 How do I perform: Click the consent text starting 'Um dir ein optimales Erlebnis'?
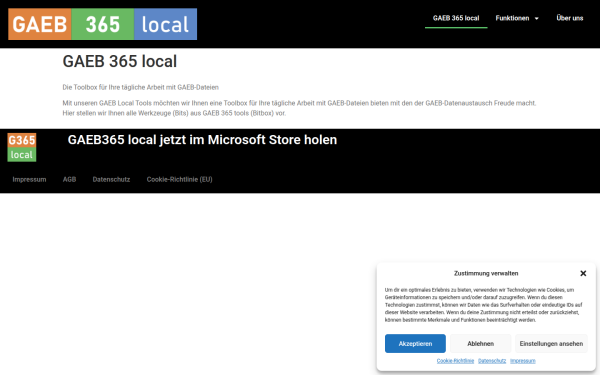tap(483, 305)
